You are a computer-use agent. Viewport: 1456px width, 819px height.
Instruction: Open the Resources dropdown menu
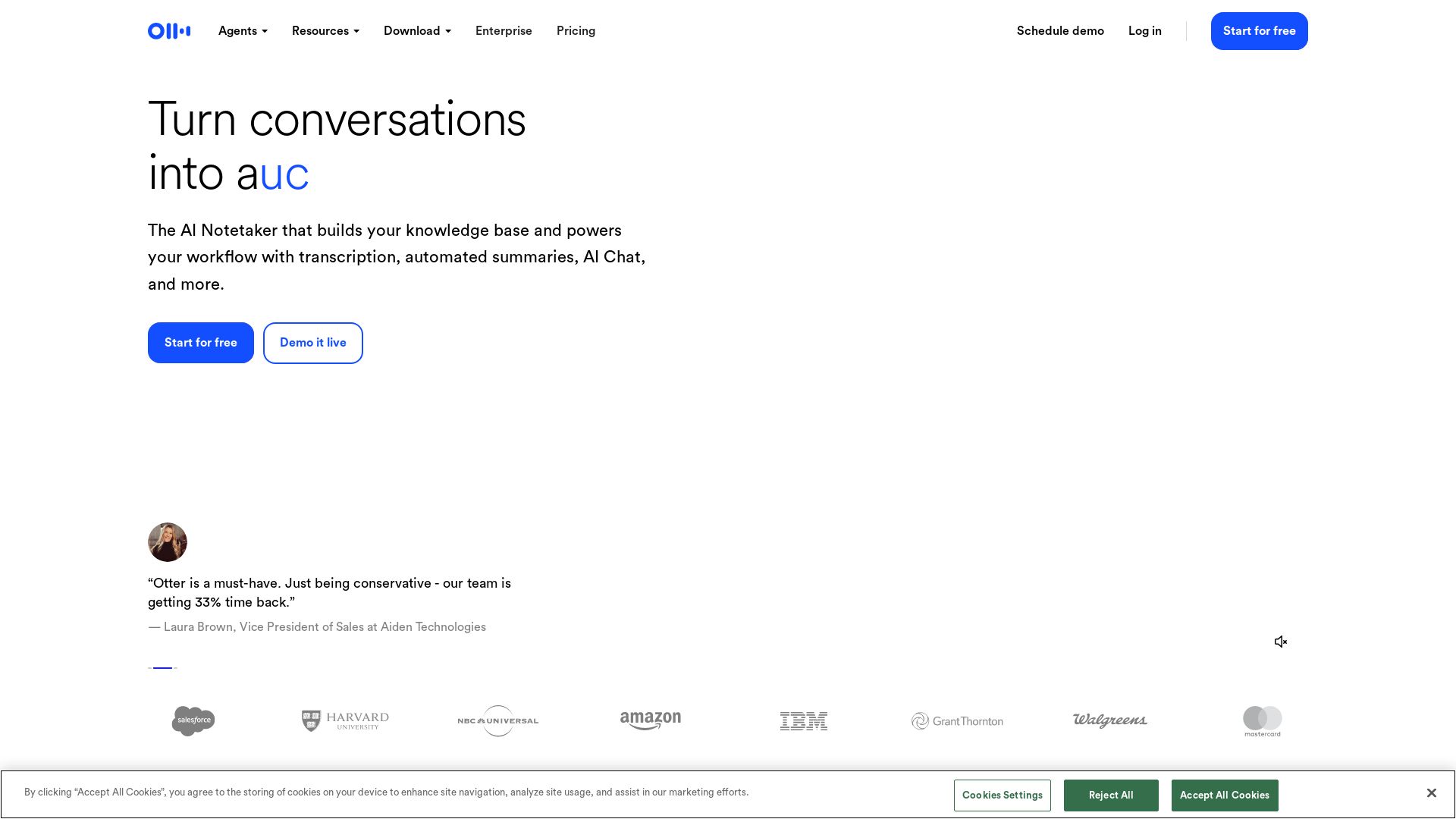[x=325, y=31]
